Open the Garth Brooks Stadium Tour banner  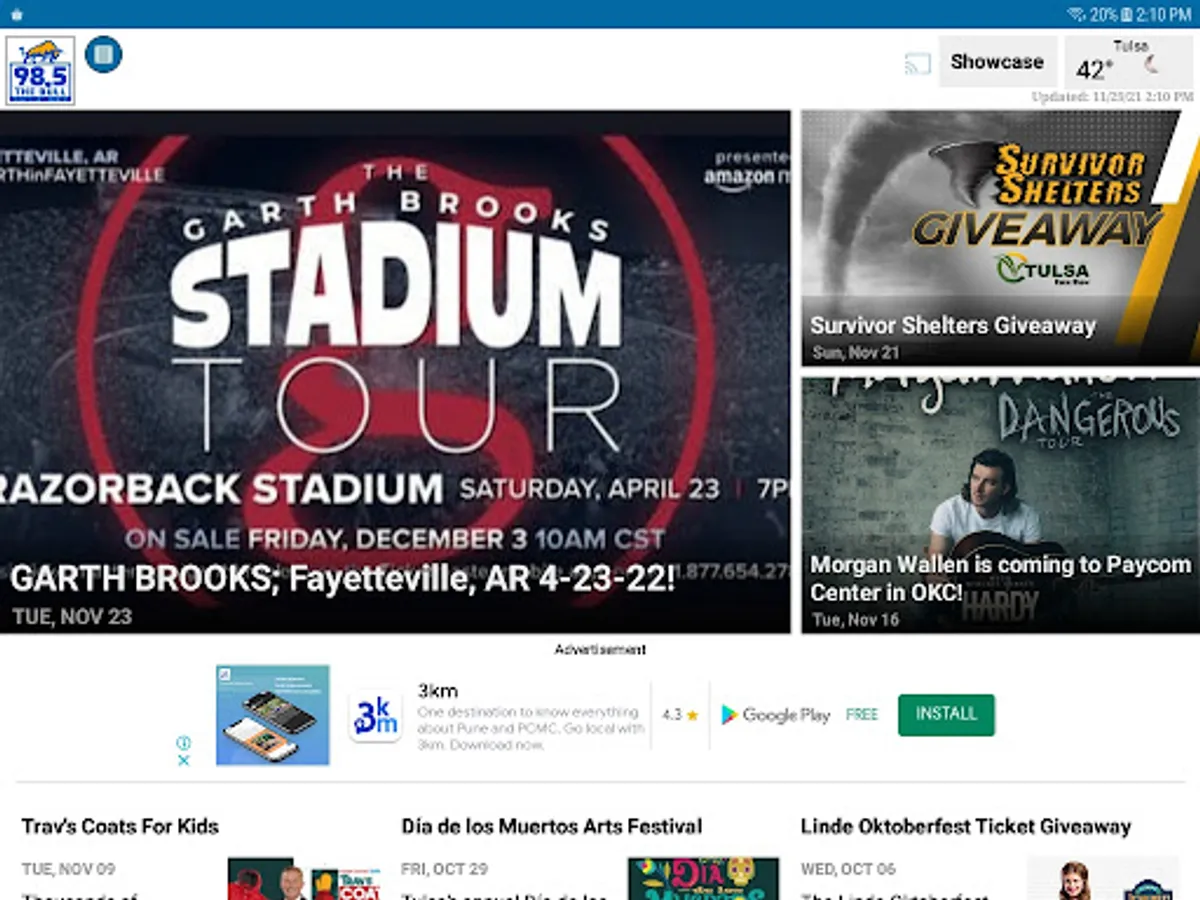395,371
